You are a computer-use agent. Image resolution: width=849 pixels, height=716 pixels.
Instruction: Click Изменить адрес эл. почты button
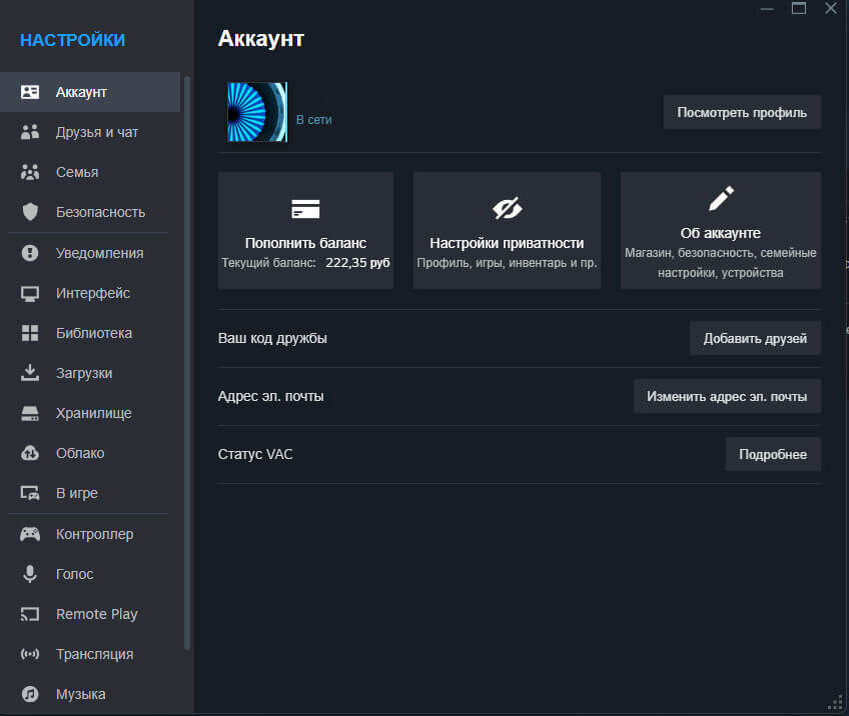click(727, 396)
